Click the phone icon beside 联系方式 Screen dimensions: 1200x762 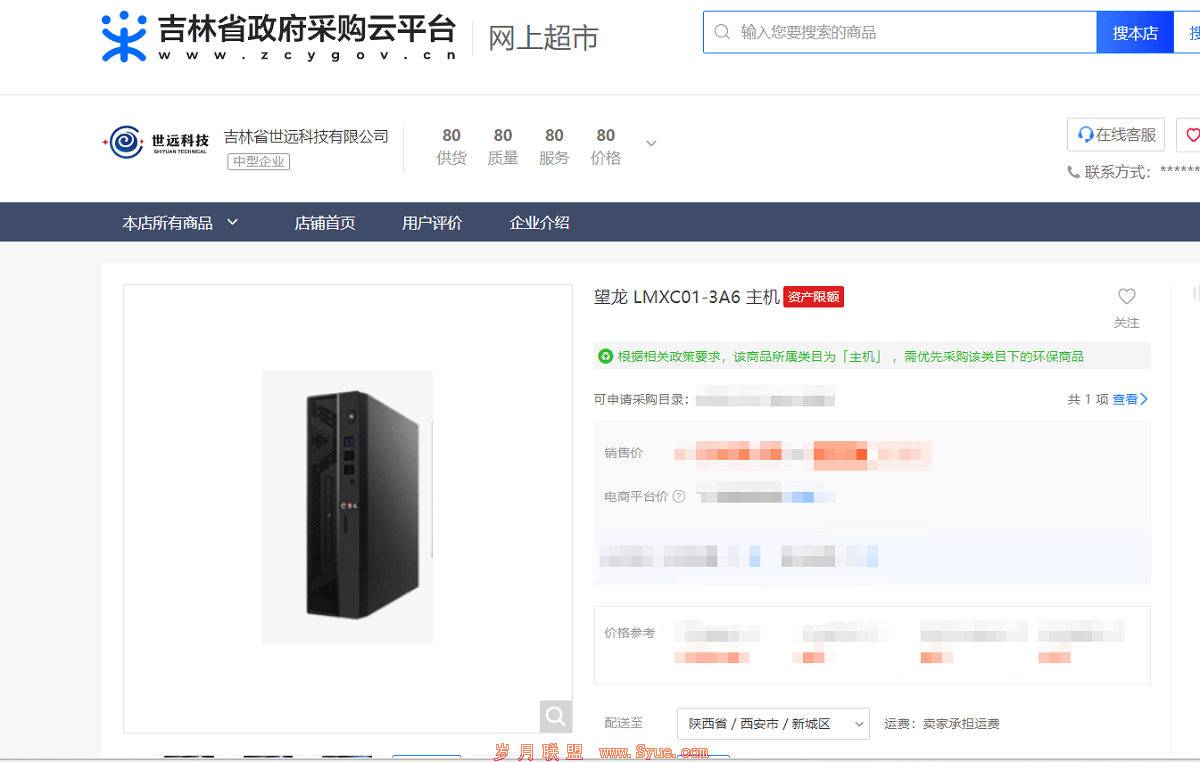point(1073,172)
